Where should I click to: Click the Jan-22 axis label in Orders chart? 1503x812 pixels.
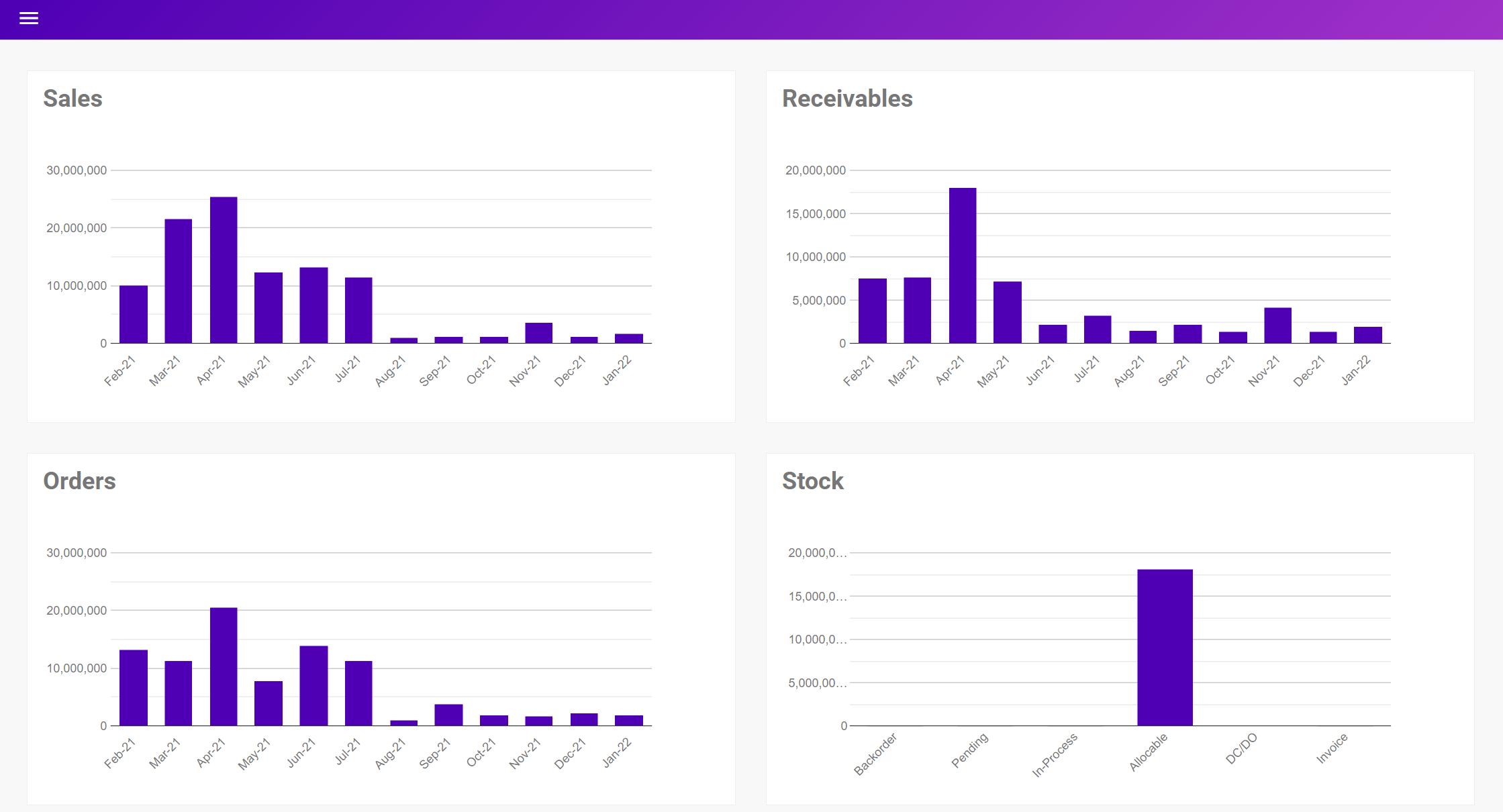point(617,753)
